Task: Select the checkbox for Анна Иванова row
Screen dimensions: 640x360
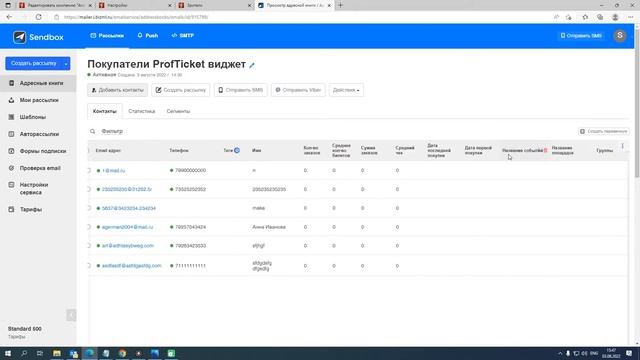Action: (x=89, y=227)
